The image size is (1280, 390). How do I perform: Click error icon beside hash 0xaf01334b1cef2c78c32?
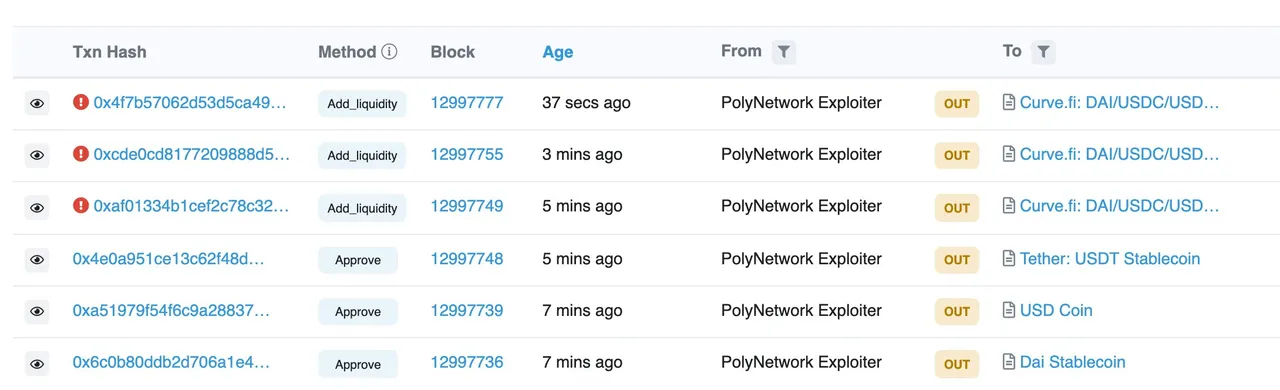(81, 206)
